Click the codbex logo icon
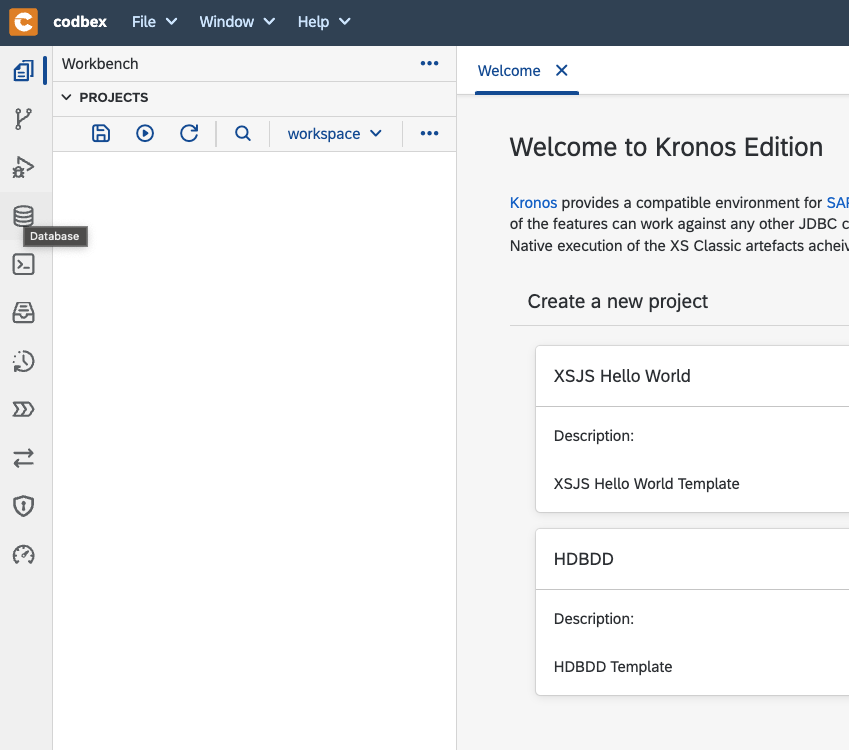This screenshot has height=750, width=849. click(x=23, y=22)
